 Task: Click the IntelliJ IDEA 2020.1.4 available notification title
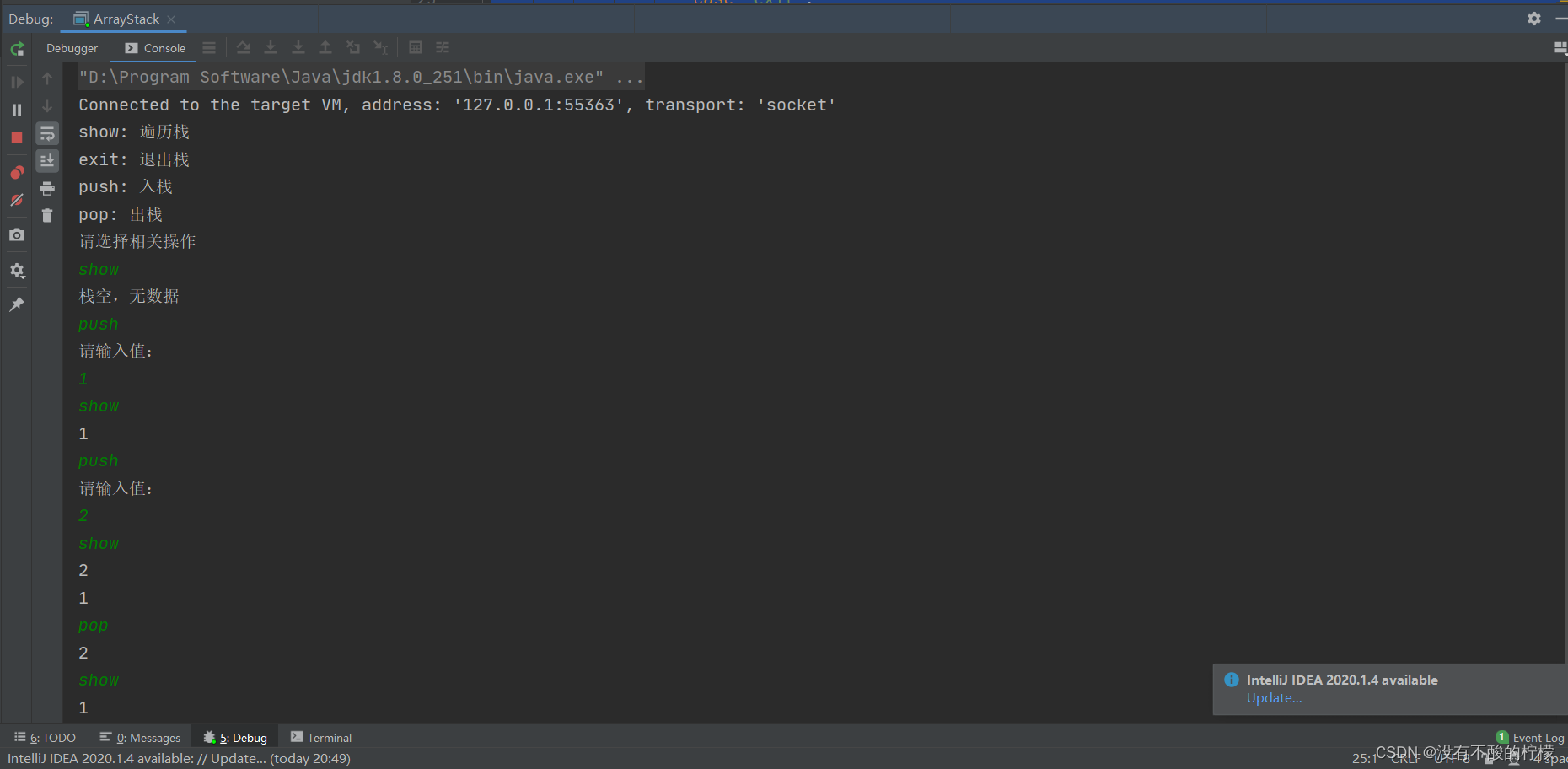pos(1342,680)
